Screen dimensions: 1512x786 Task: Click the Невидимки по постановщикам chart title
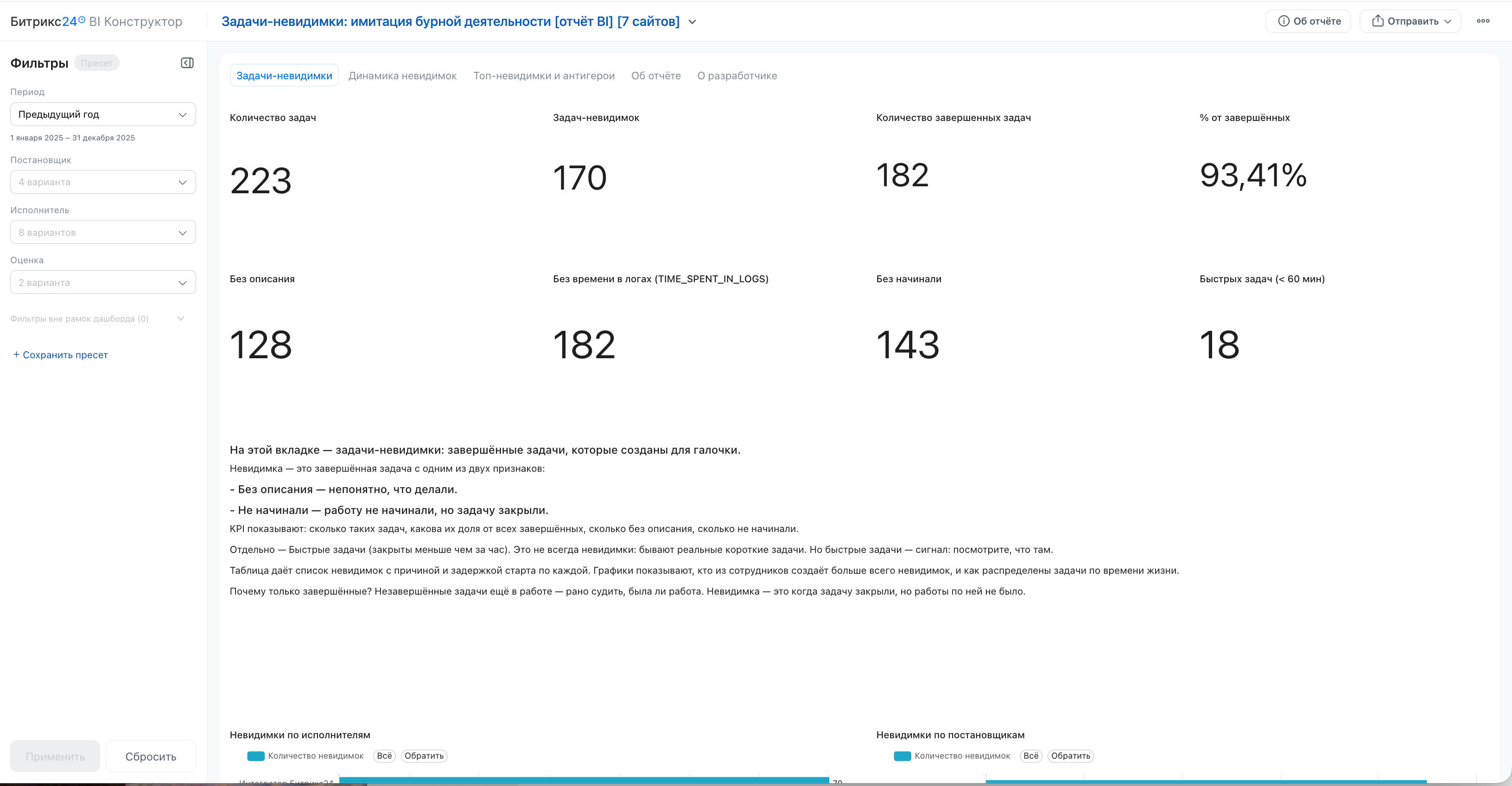(x=950, y=735)
